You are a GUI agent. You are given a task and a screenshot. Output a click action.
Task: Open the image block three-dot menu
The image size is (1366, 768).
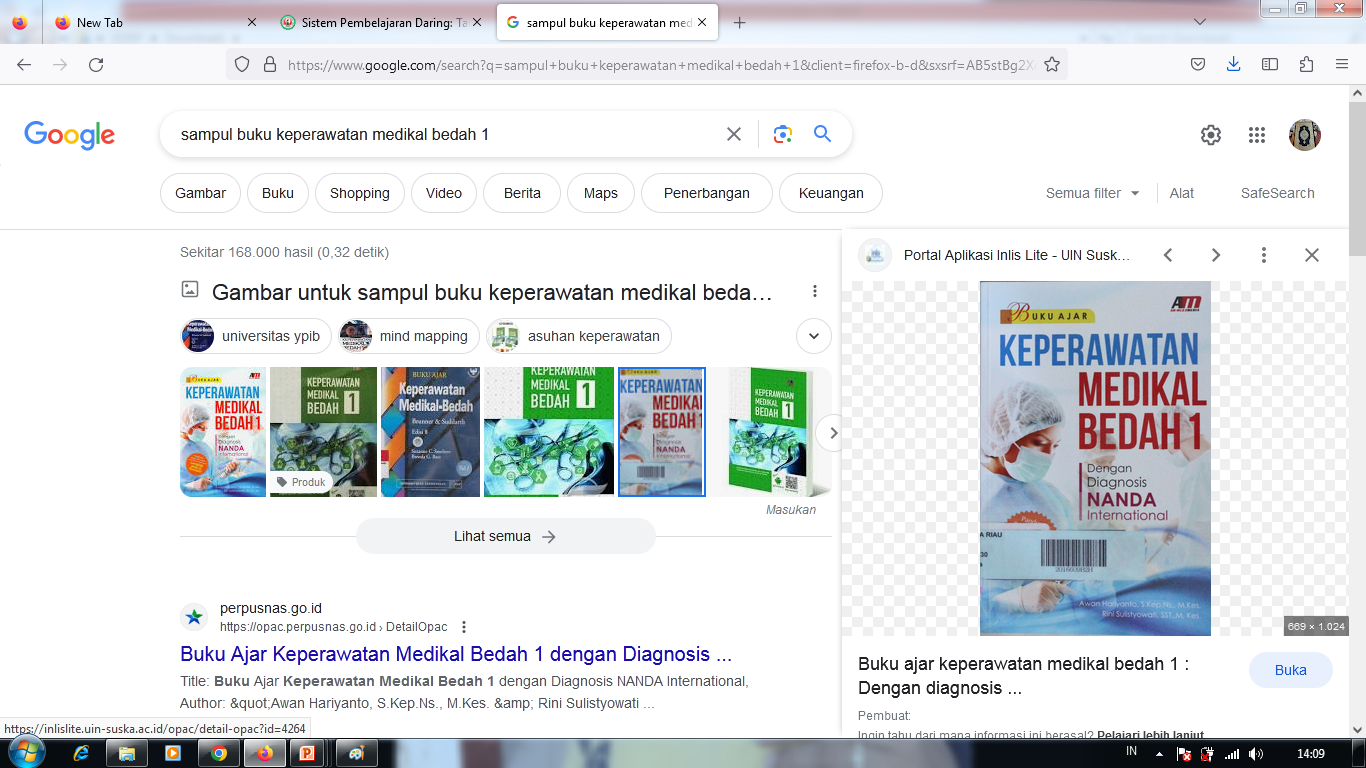(x=815, y=291)
